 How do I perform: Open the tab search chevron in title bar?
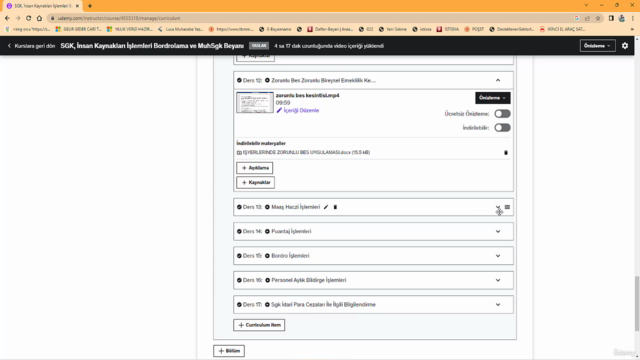point(586,5)
